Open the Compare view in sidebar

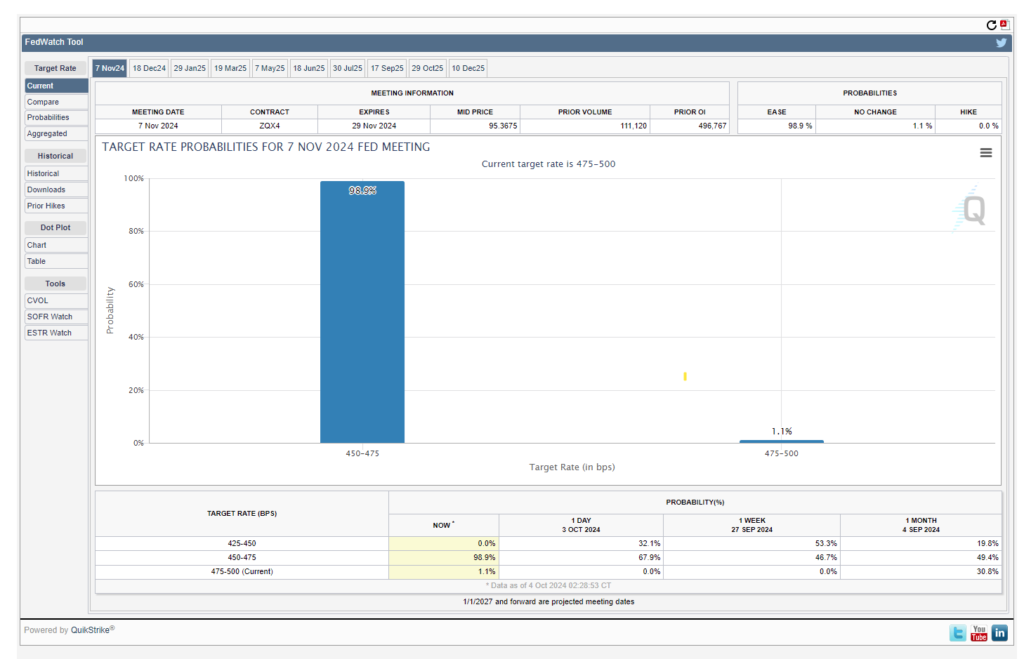[x=56, y=102]
